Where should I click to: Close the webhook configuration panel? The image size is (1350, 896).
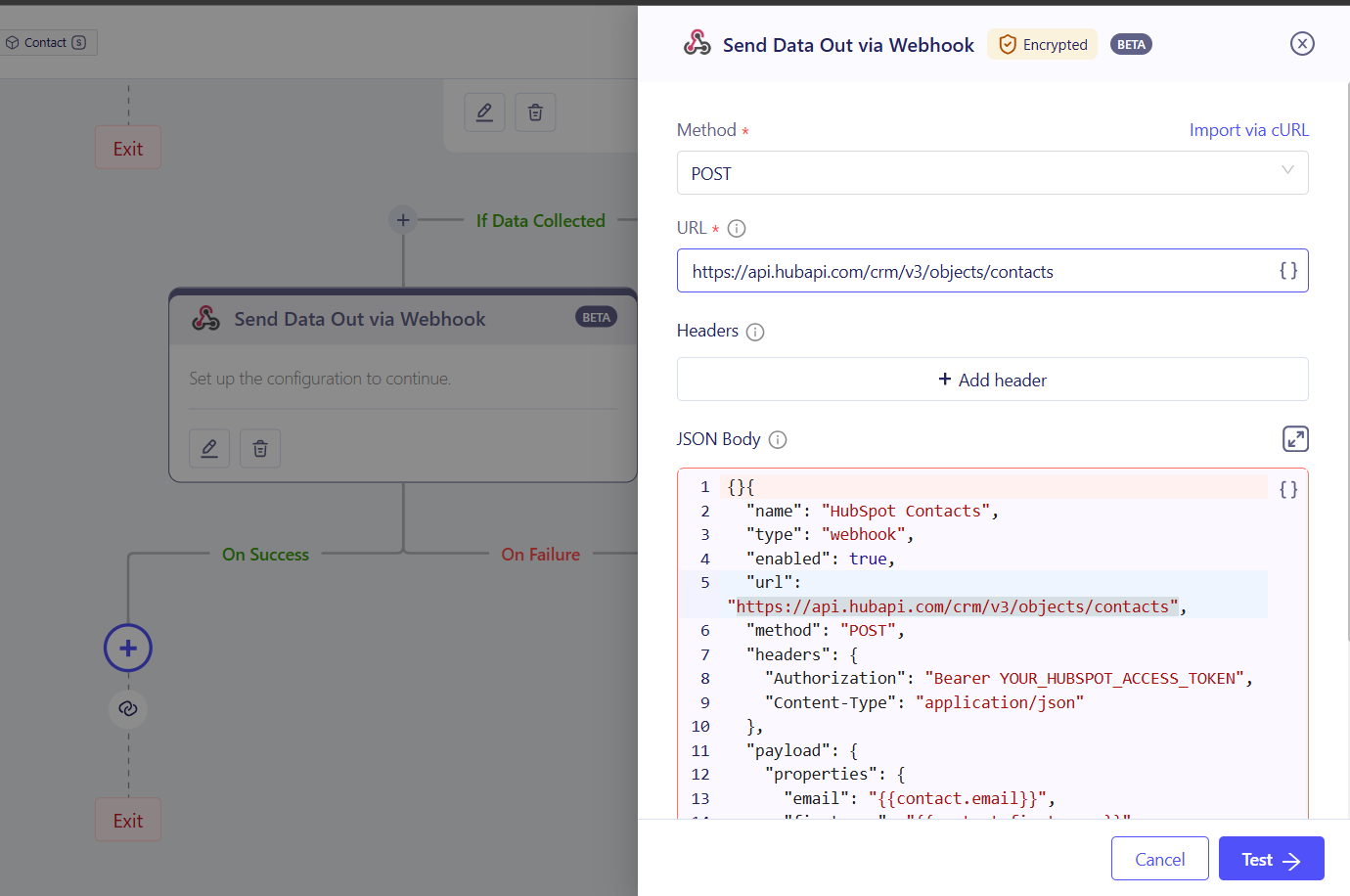1302,43
